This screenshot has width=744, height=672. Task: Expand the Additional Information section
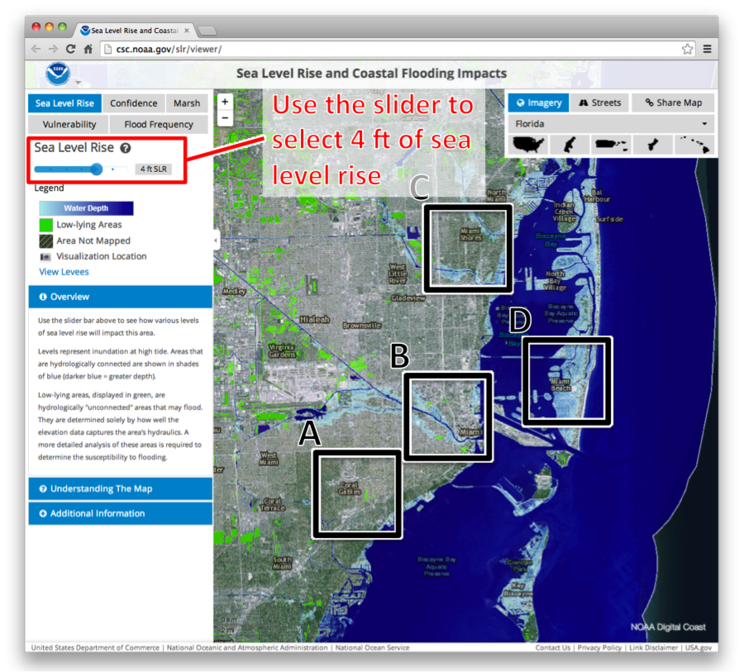(x=120, y=513)
